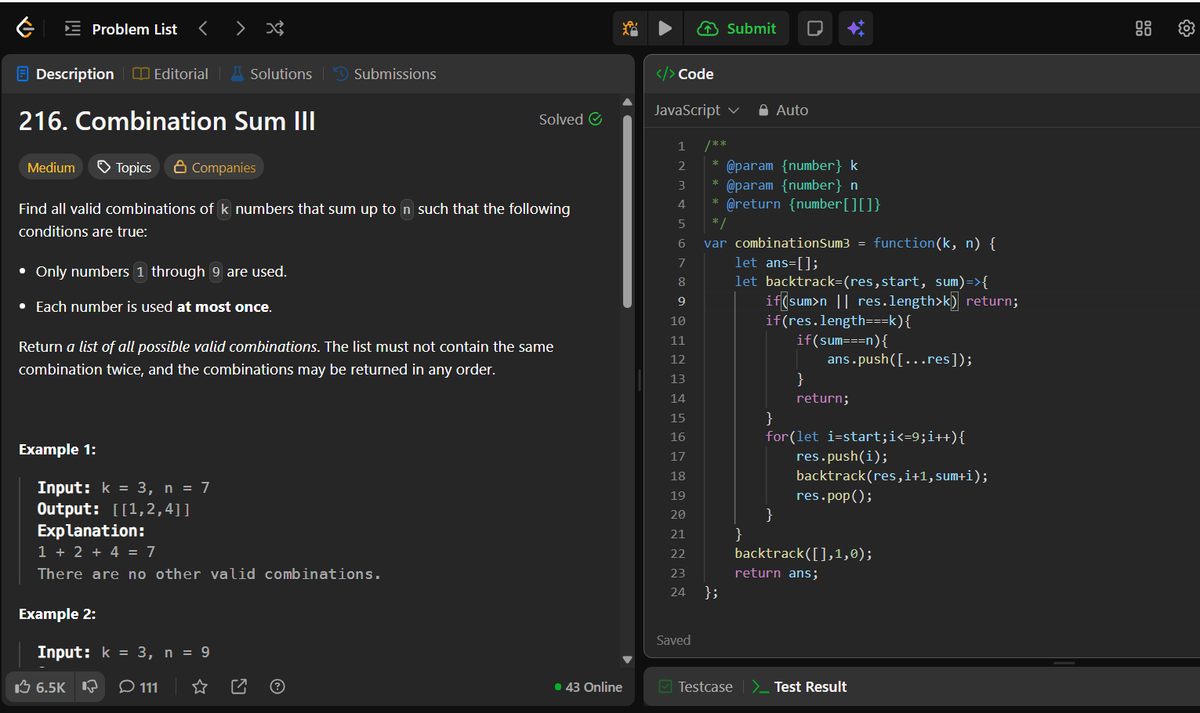
Task: Click the description panel scrollbar down arrow
Action: point(627,658)
